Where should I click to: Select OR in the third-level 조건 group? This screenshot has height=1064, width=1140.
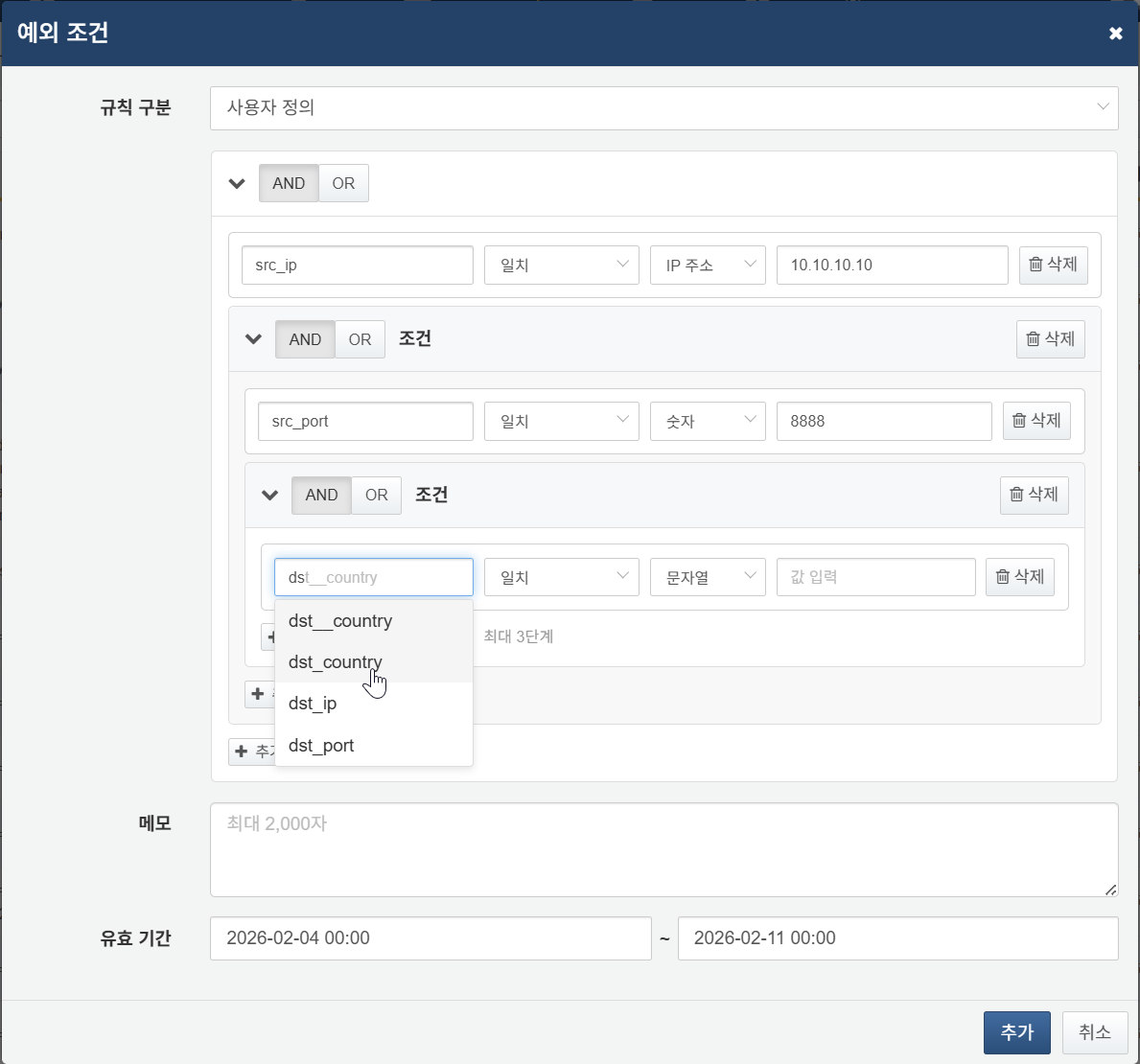click(x=376, y=496)
